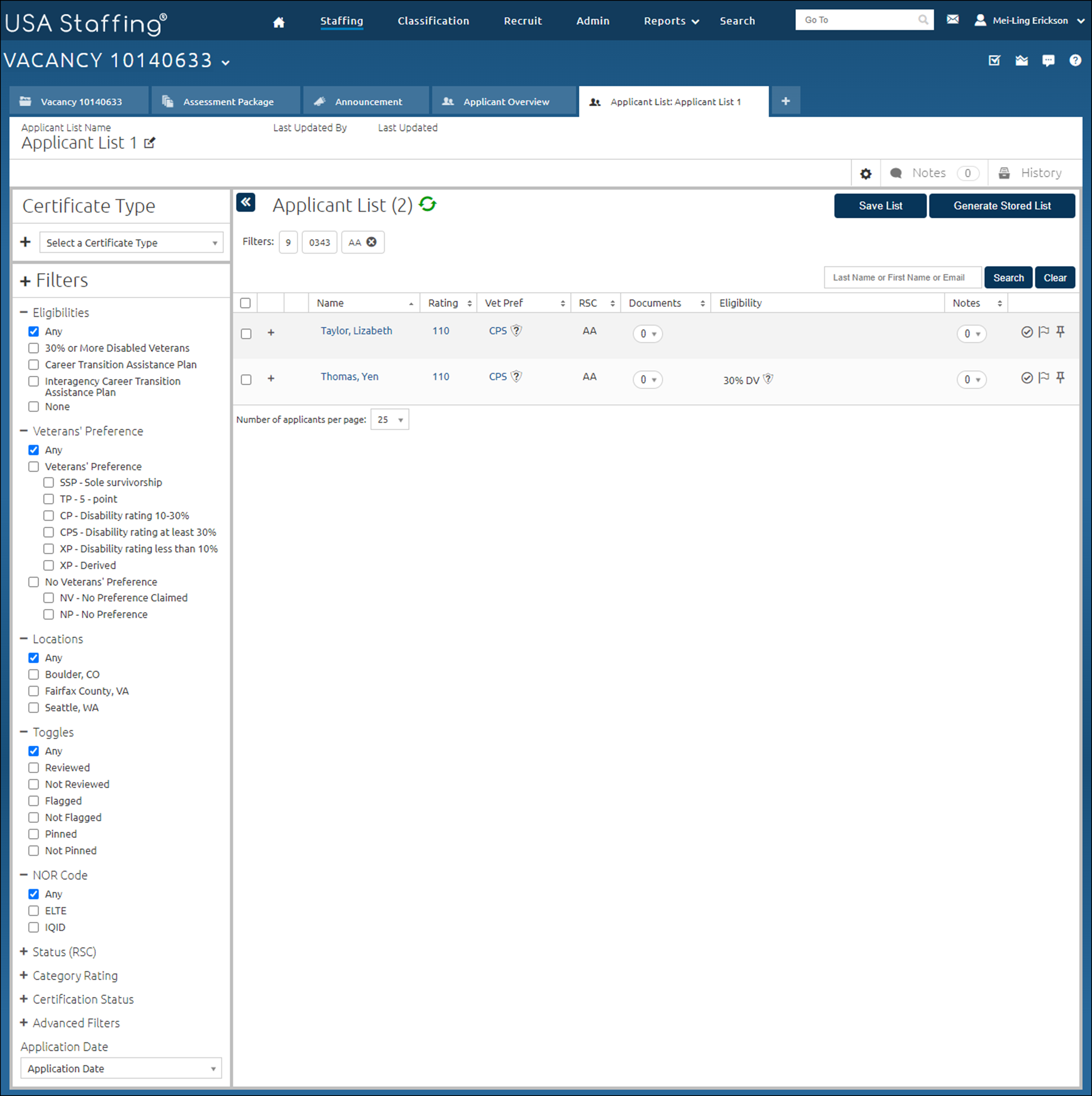Switch to Assessment Package tab
The height and width of the screenshot is (1096, 1092).
pyautogui.click(x=226, y=102)
